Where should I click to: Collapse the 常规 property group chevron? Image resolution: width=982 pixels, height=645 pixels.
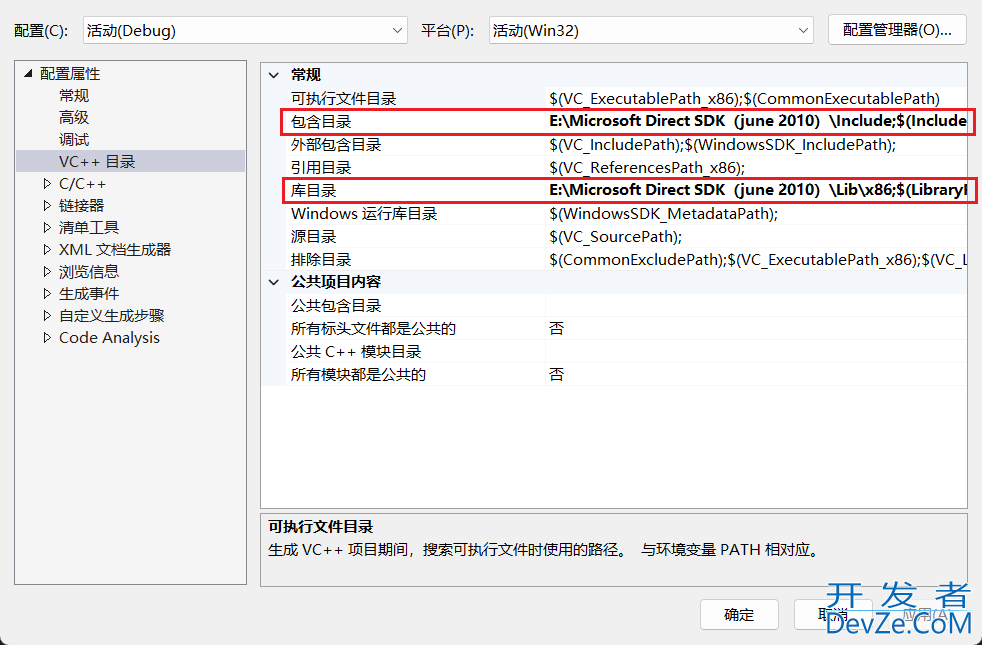click(x=274, y=75)
